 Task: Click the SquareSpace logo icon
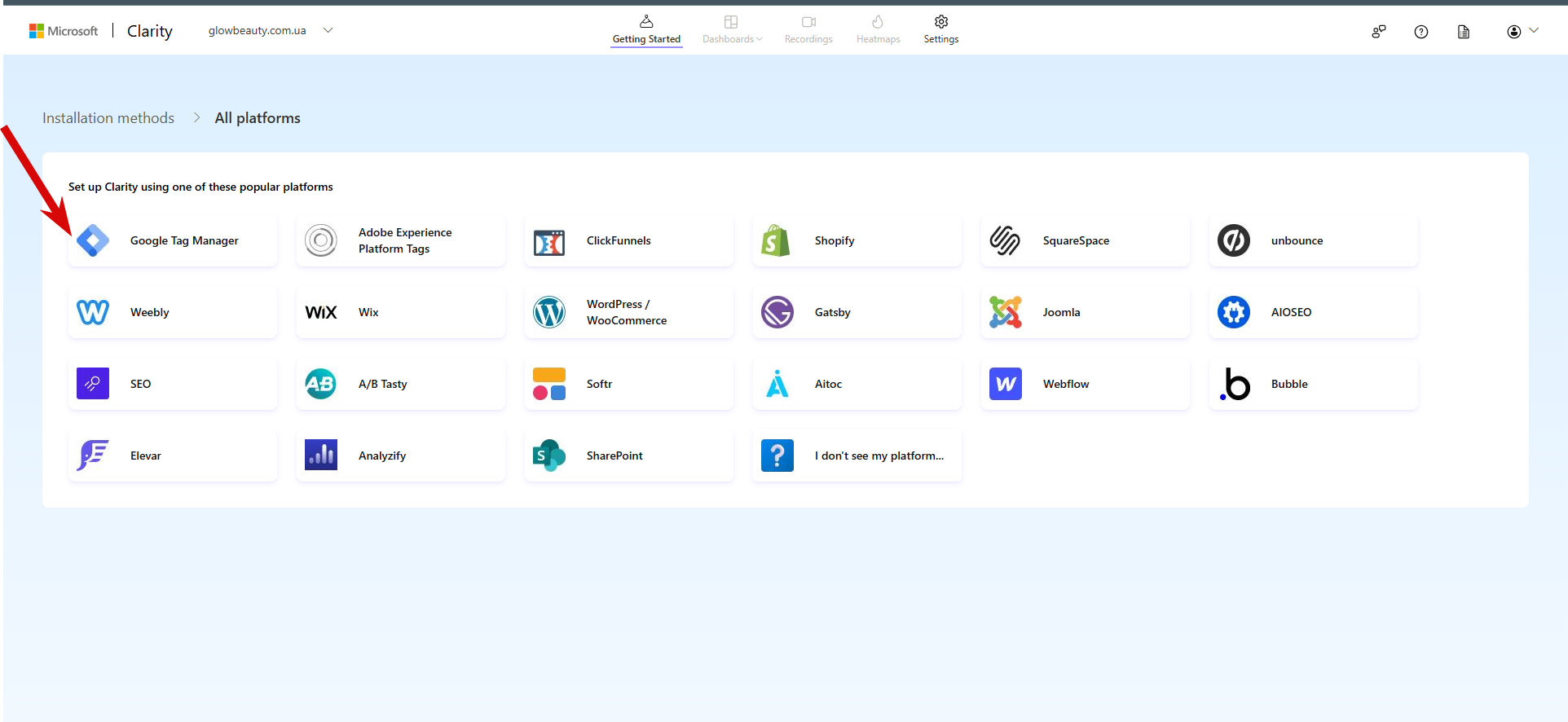point(1005,240)
